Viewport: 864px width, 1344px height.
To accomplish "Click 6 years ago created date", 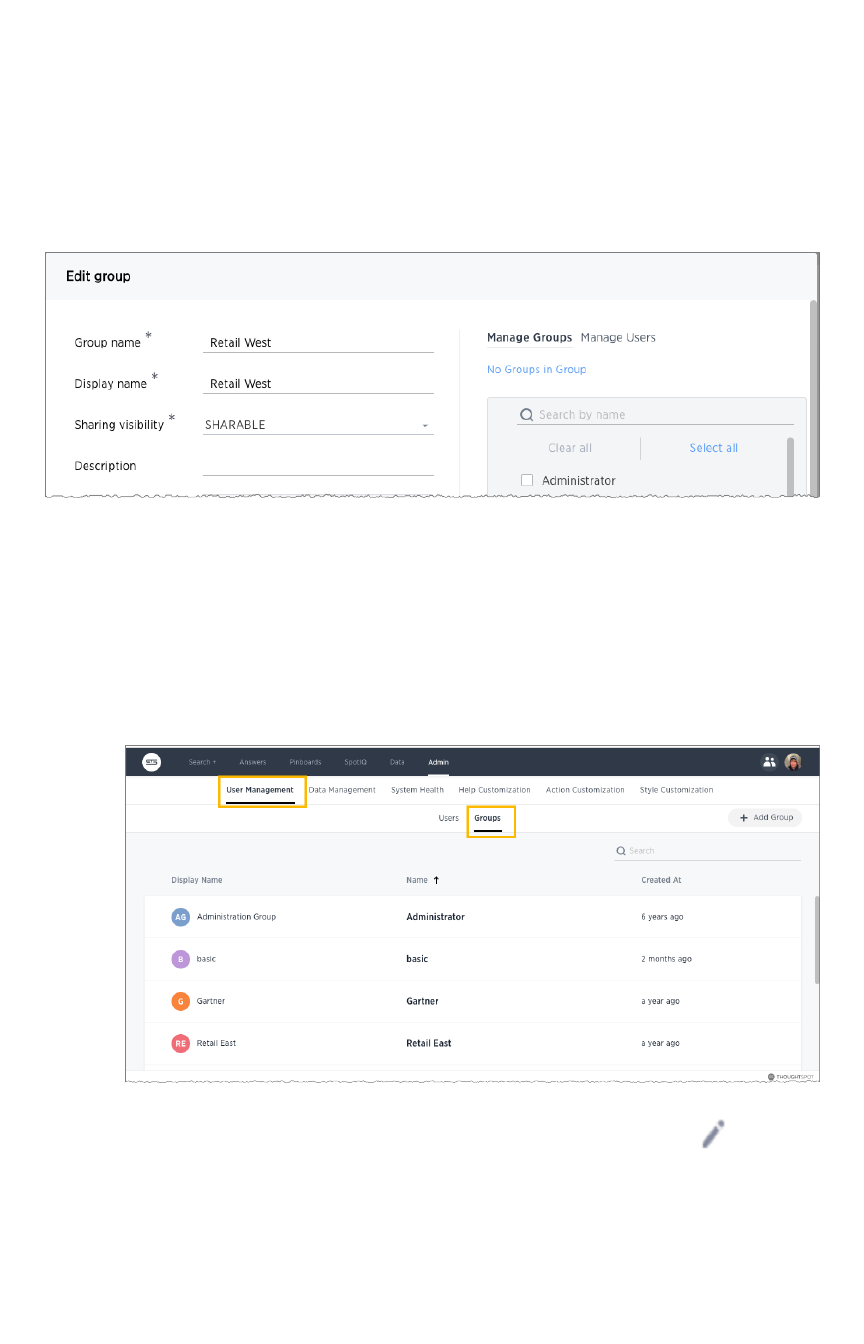I will pyautogui.click(x=662, y=917).
